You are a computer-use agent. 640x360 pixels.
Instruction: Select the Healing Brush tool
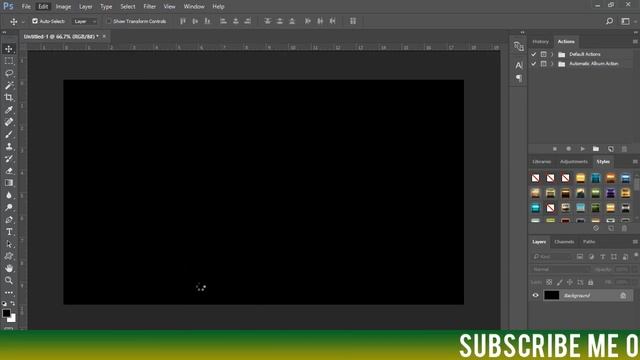pos(9,122)
